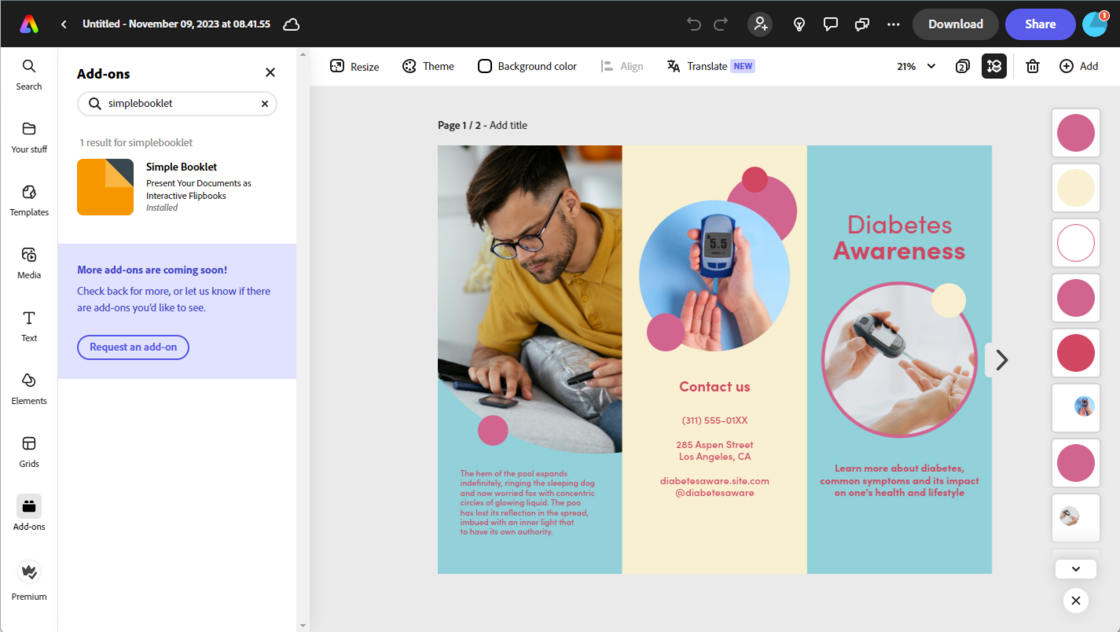
Task: Open the Translate tool in the toolbar
Action: coord(700,66)
